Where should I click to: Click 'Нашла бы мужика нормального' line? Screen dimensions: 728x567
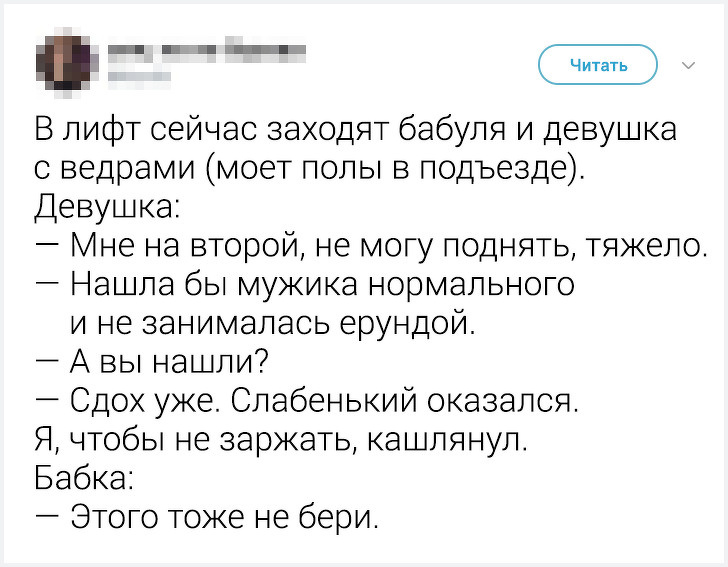tap(322, 283)
